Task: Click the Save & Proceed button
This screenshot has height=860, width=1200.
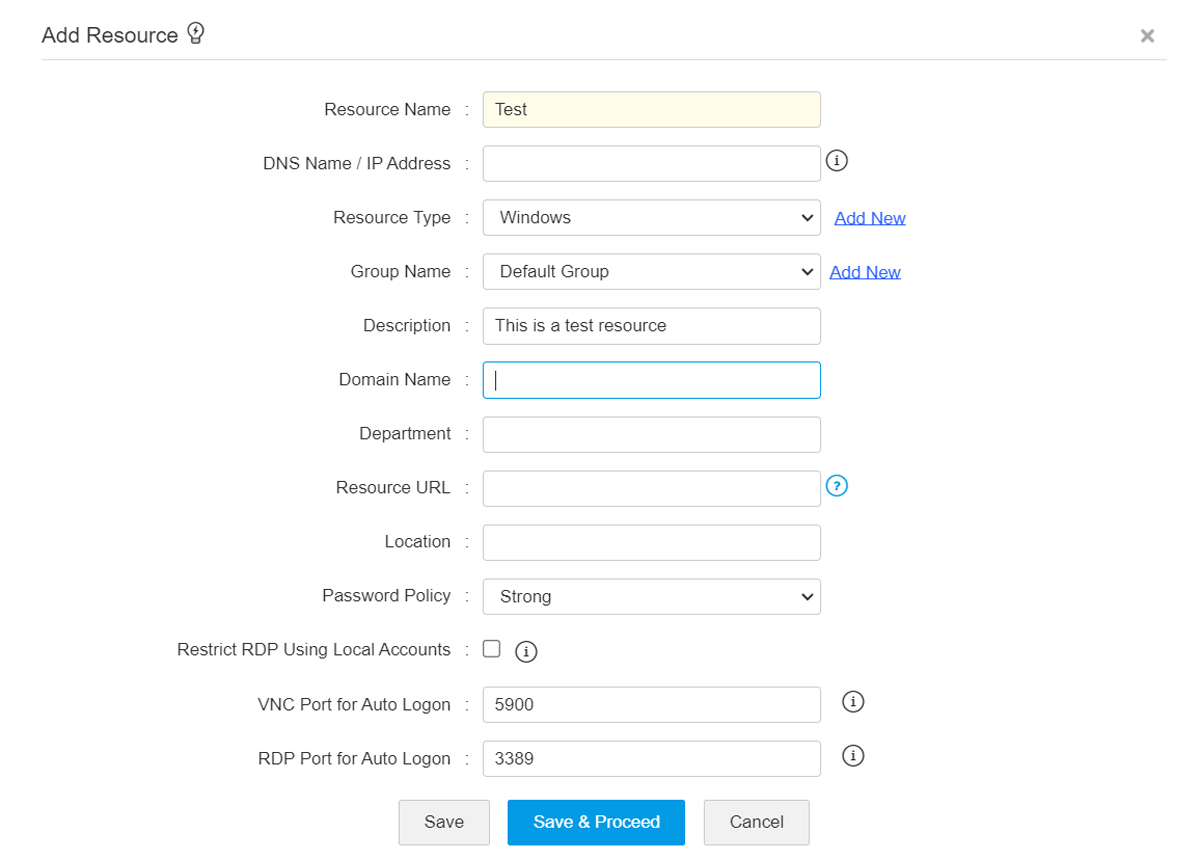Action: [596, 821]
